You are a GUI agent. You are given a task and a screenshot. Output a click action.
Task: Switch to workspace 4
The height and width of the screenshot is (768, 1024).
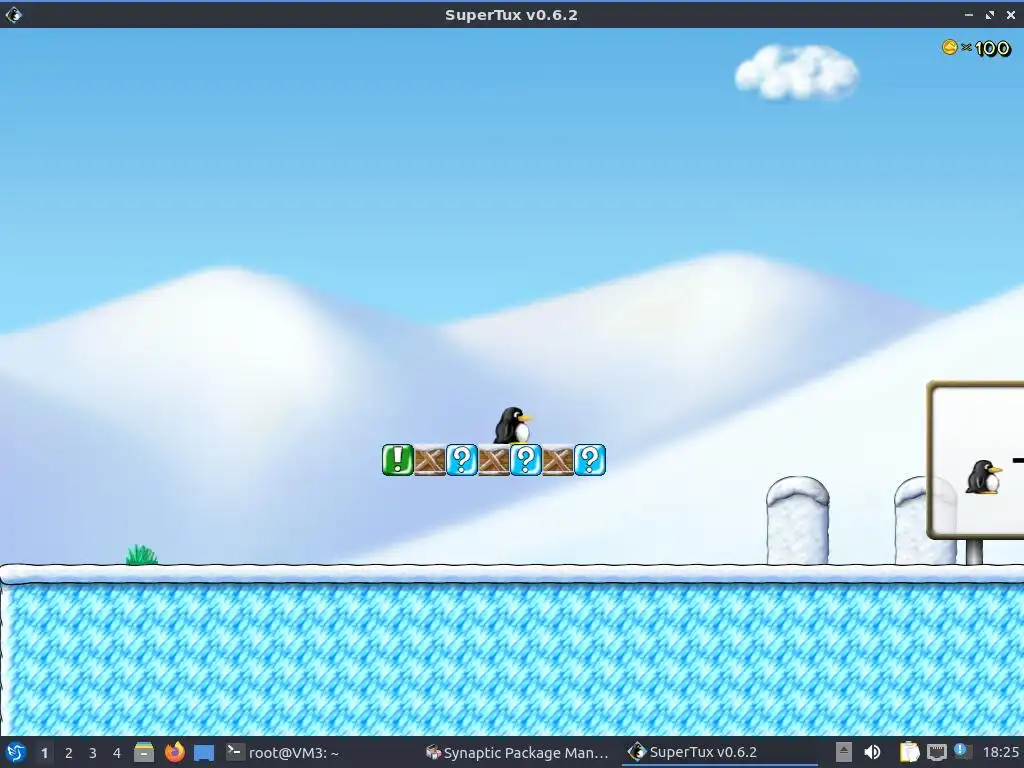[x=117, y=753]
